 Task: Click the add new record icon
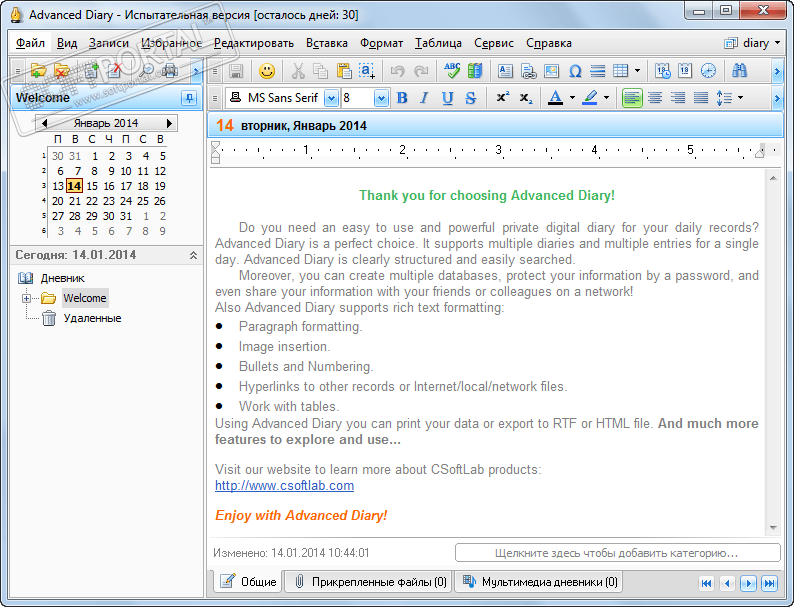(91, 71)
